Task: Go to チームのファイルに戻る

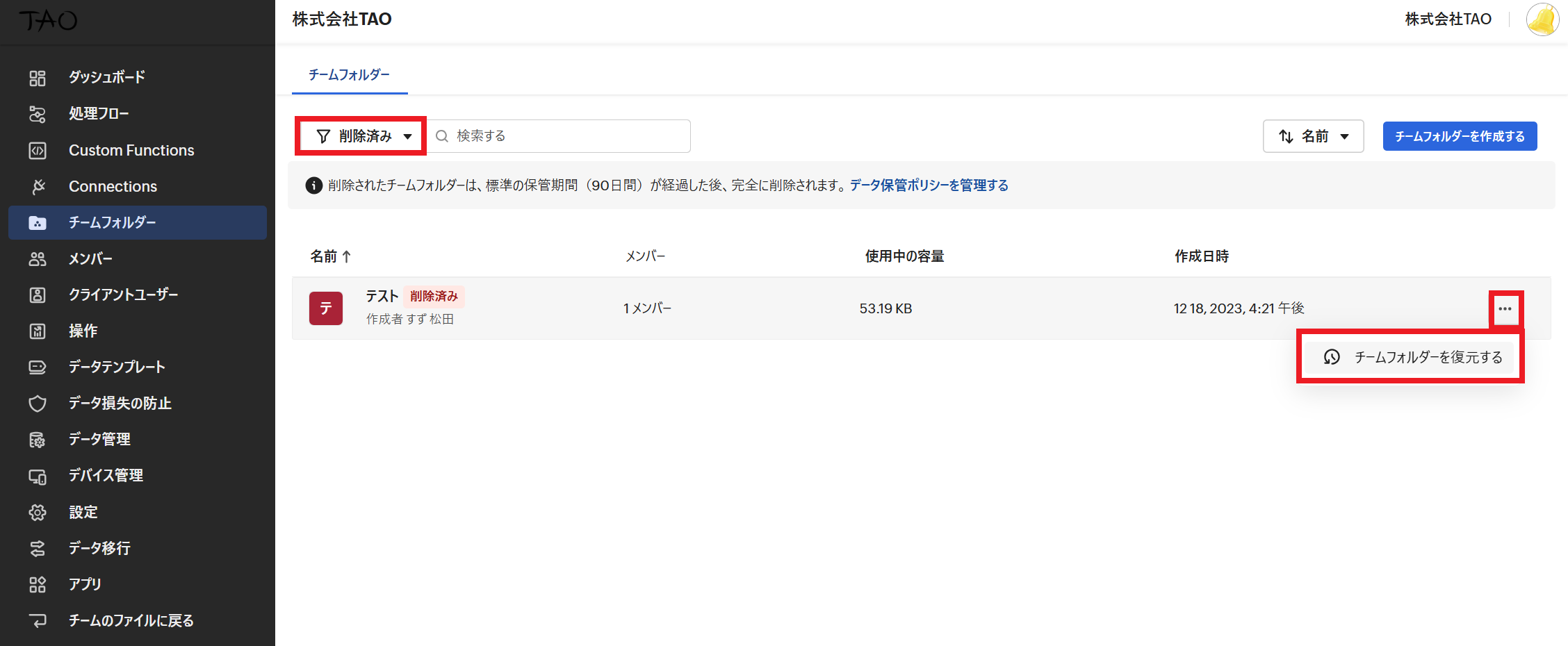Action: (x=131, y=621)
